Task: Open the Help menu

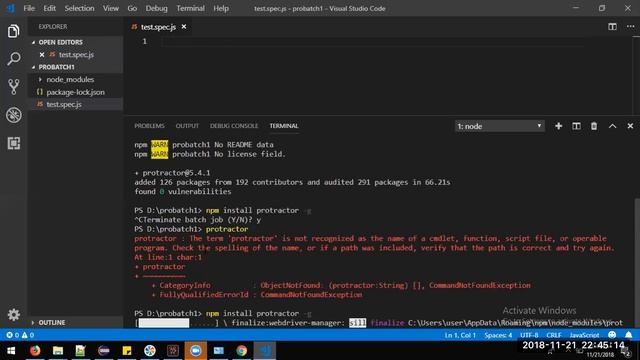Action: (221, 8)
